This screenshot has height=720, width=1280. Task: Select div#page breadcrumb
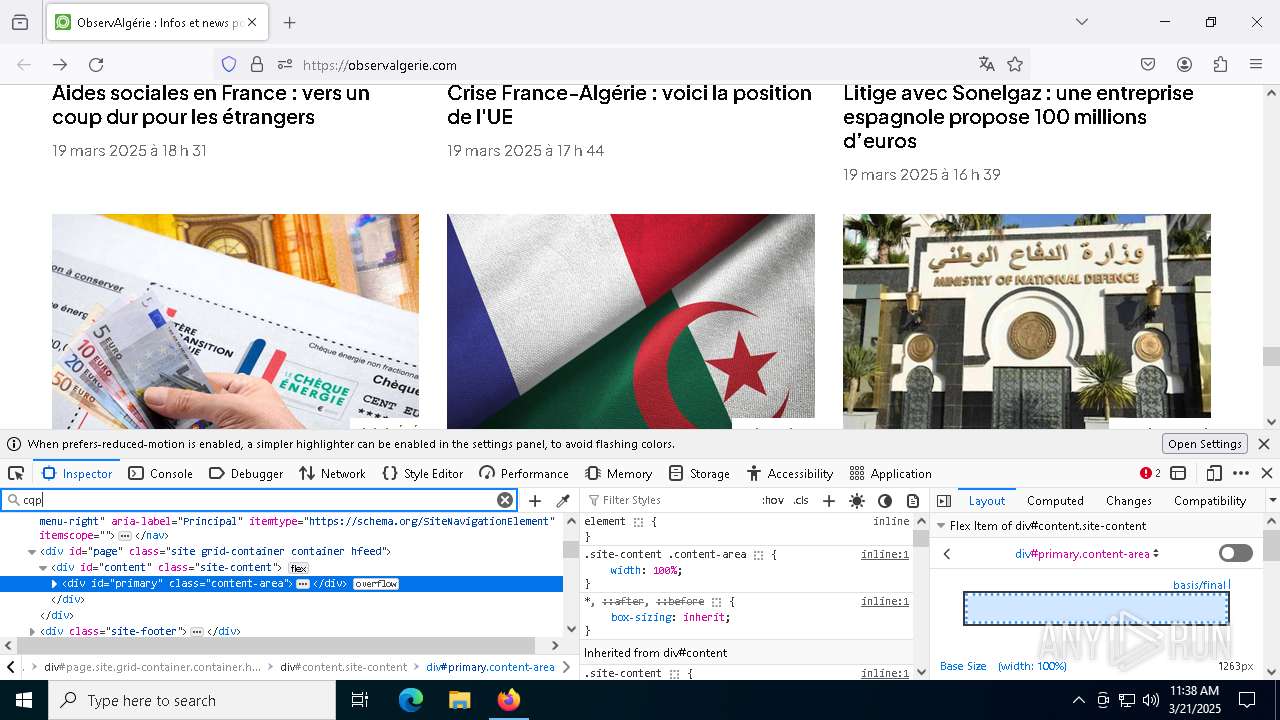pos(152,667)
